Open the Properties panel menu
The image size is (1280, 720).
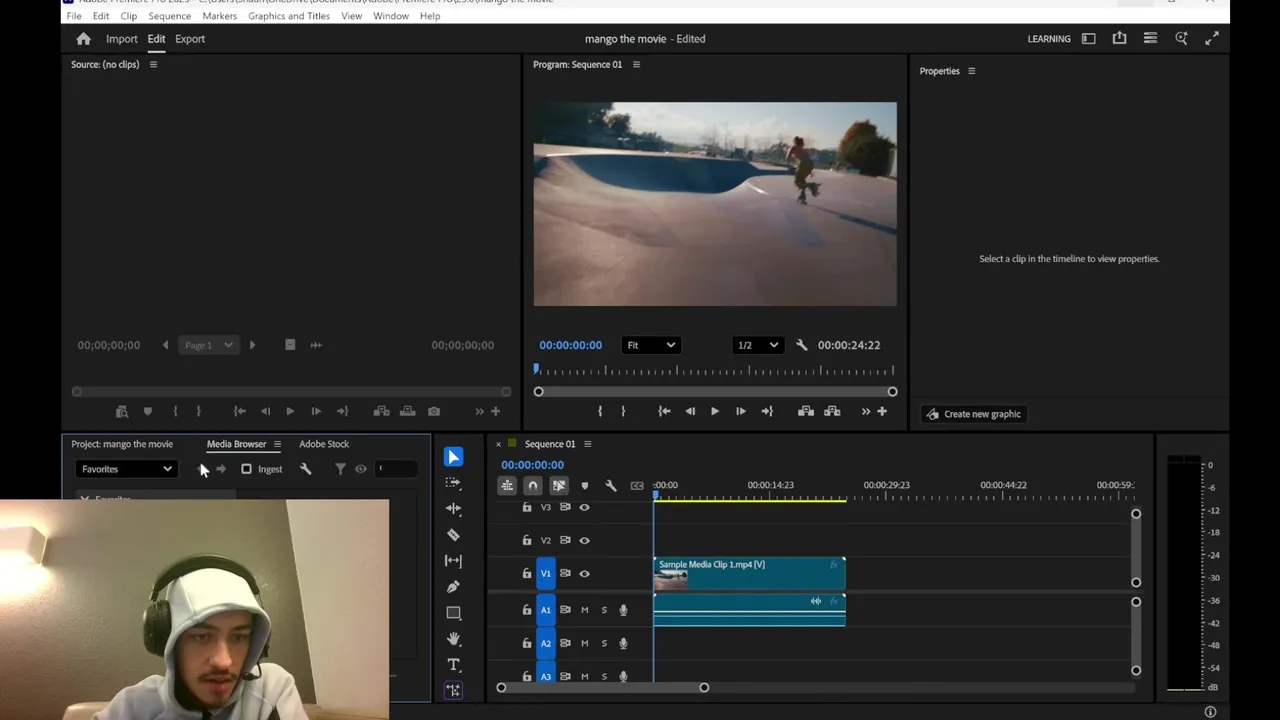pyautogui.click(x=971, y=71)
